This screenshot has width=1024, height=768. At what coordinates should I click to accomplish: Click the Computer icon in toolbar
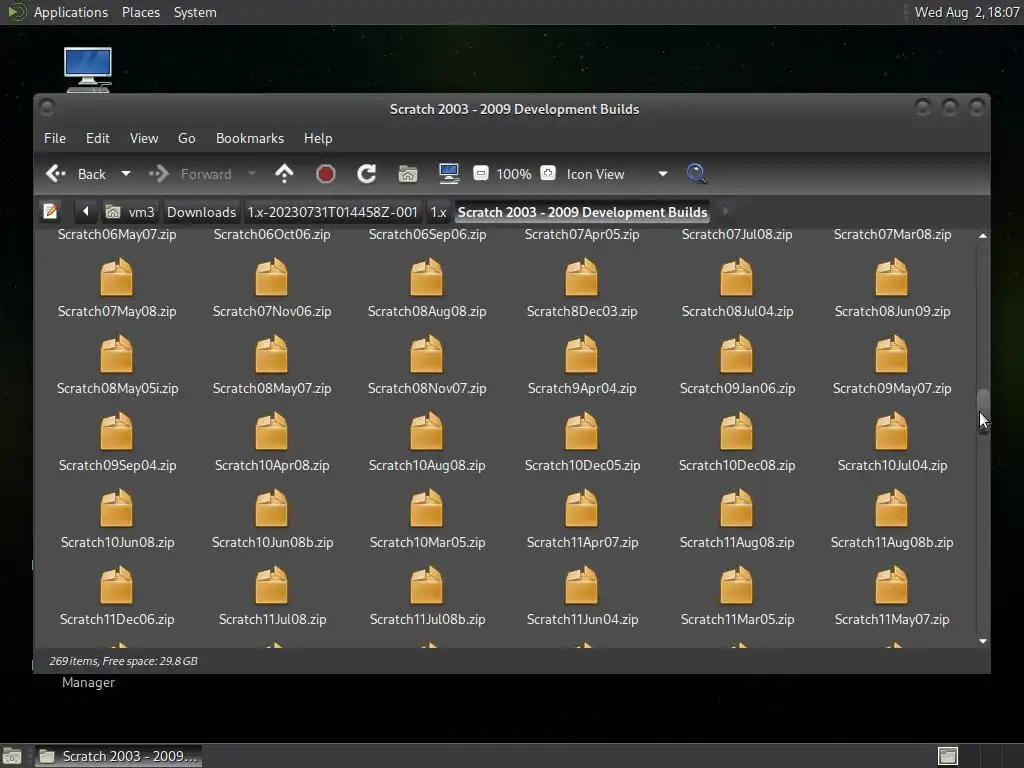tap(449, 174)
